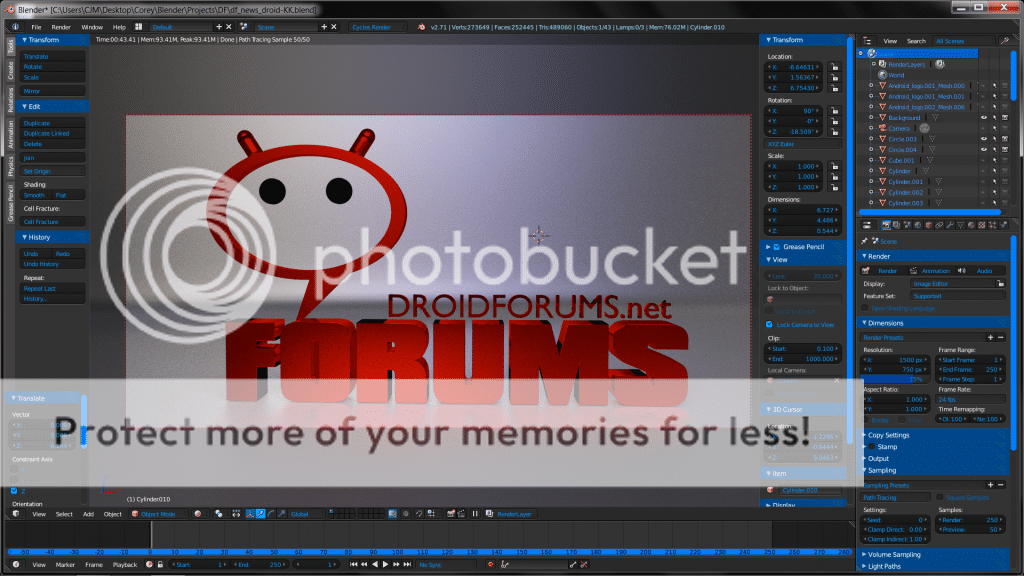Open the XYZ Euler rotation mode dropdown
Image resolution: width=1024 pixels, height=576 pixels.
pyautogui.click(x=803, y=144)
